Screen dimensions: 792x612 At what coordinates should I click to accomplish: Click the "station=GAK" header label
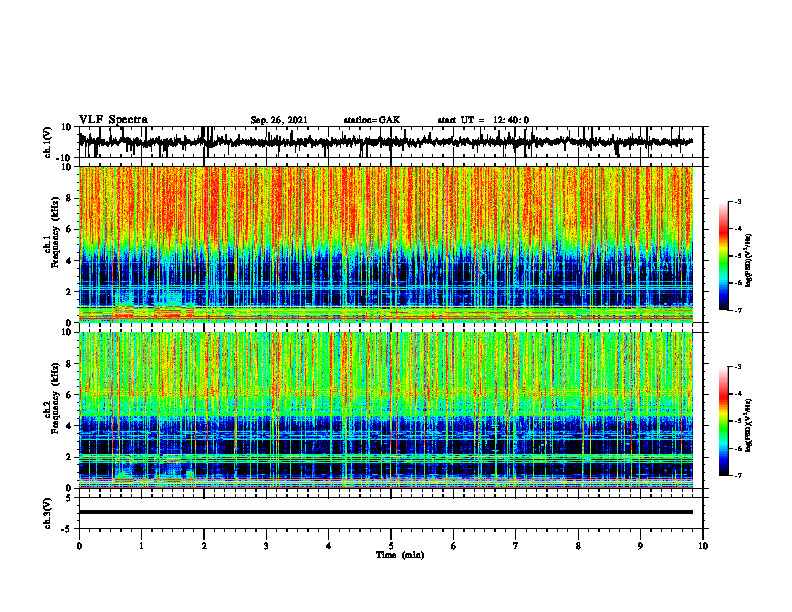pos(372,120)
